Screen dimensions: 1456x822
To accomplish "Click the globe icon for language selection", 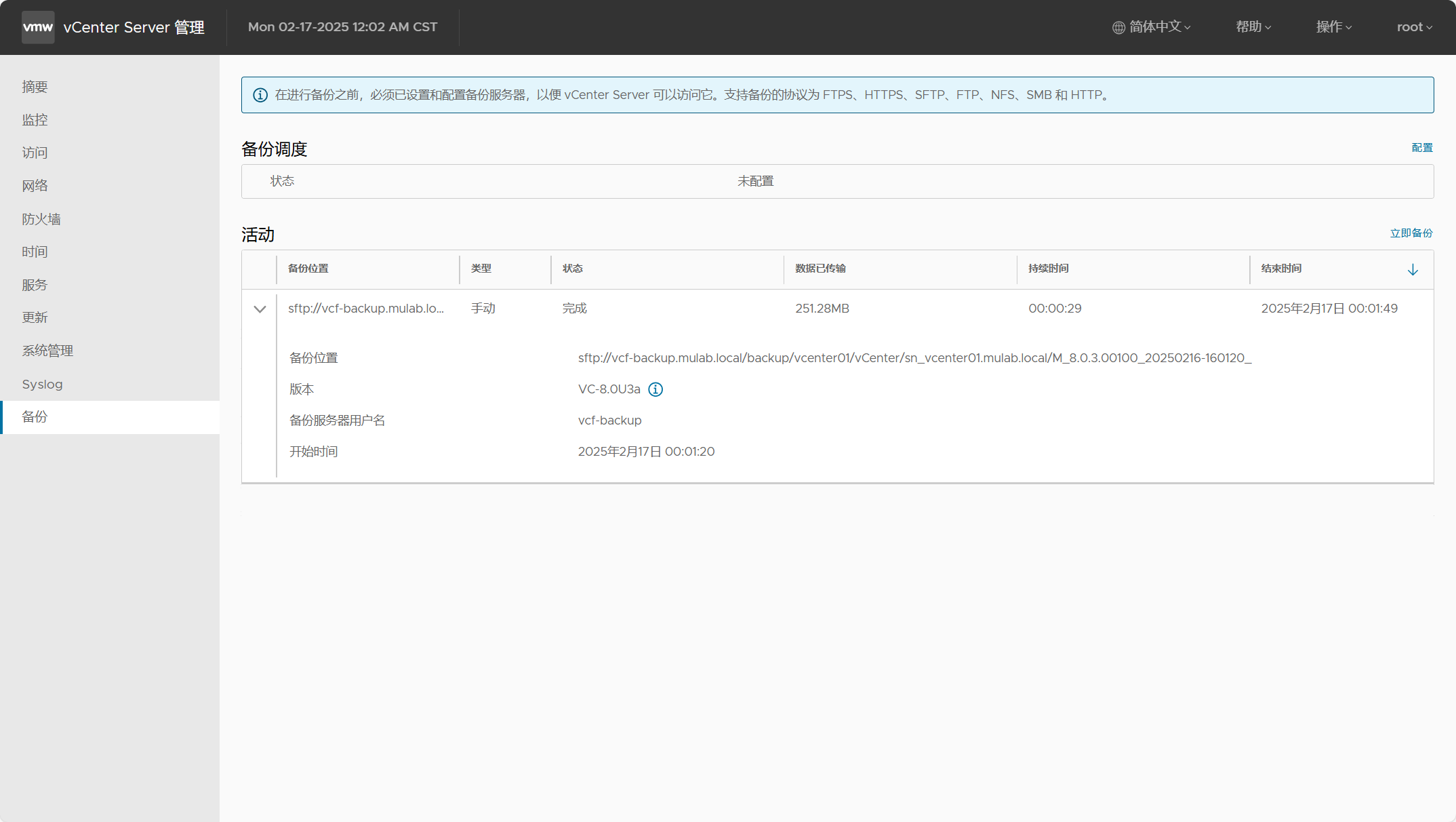I will point(1118,28).
